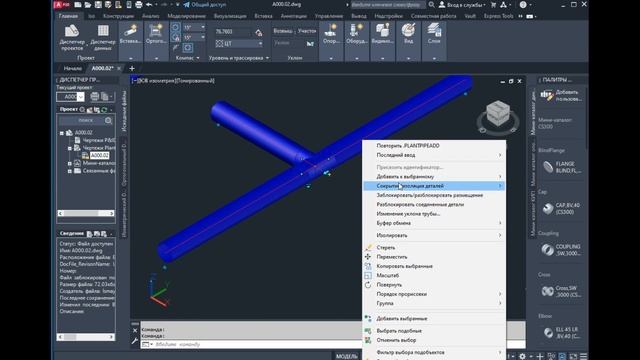Screen dimensions: 640x360
Task: Click project tree horizontal scrollbar
Action: tap(86, 213)
